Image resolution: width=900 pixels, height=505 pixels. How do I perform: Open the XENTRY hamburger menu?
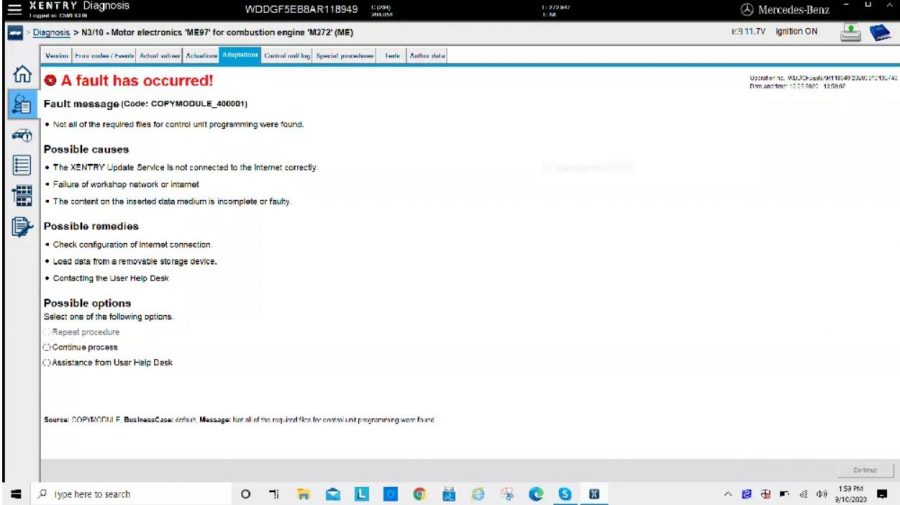point(12,10)
